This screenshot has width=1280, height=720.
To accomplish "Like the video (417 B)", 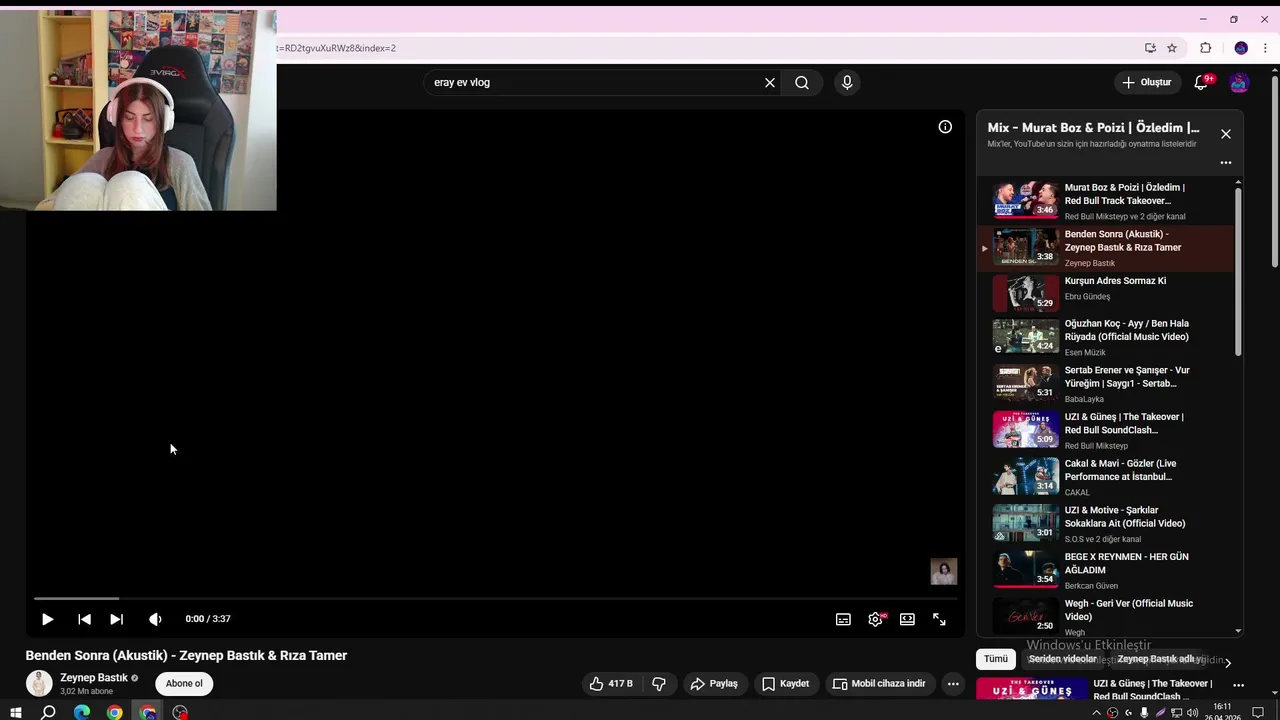I will tap(611, 684).
